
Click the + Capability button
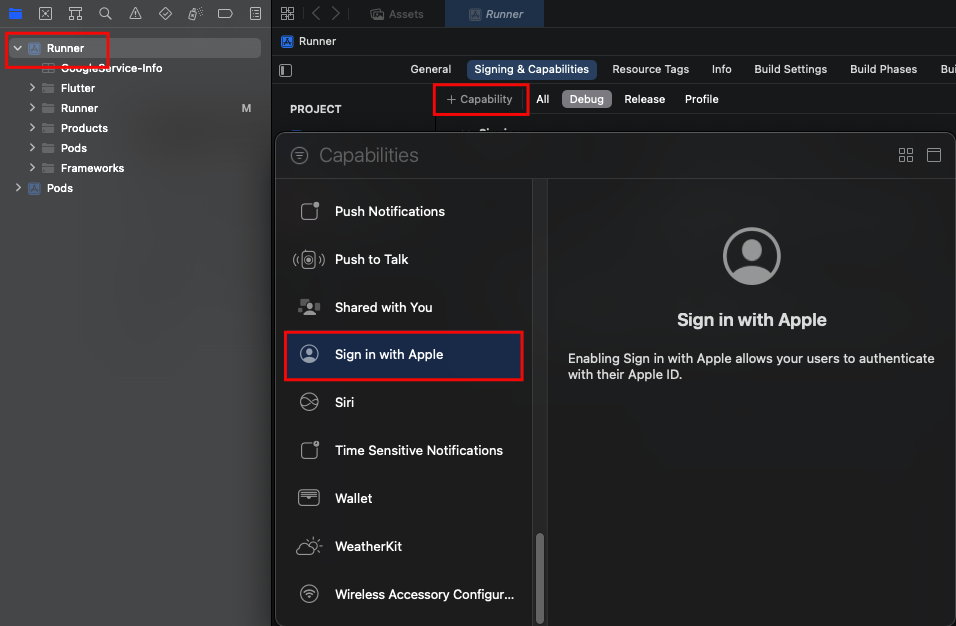pos(480,99)
